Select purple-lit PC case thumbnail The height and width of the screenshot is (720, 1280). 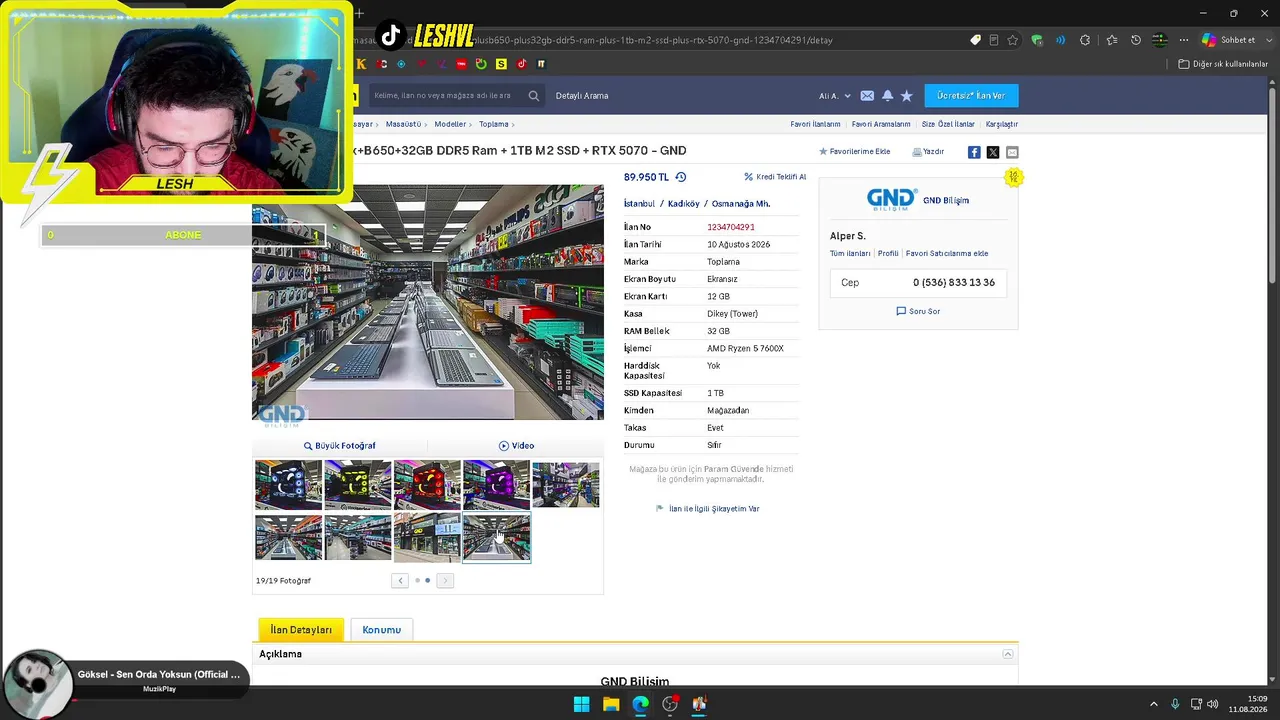[497, 484]
